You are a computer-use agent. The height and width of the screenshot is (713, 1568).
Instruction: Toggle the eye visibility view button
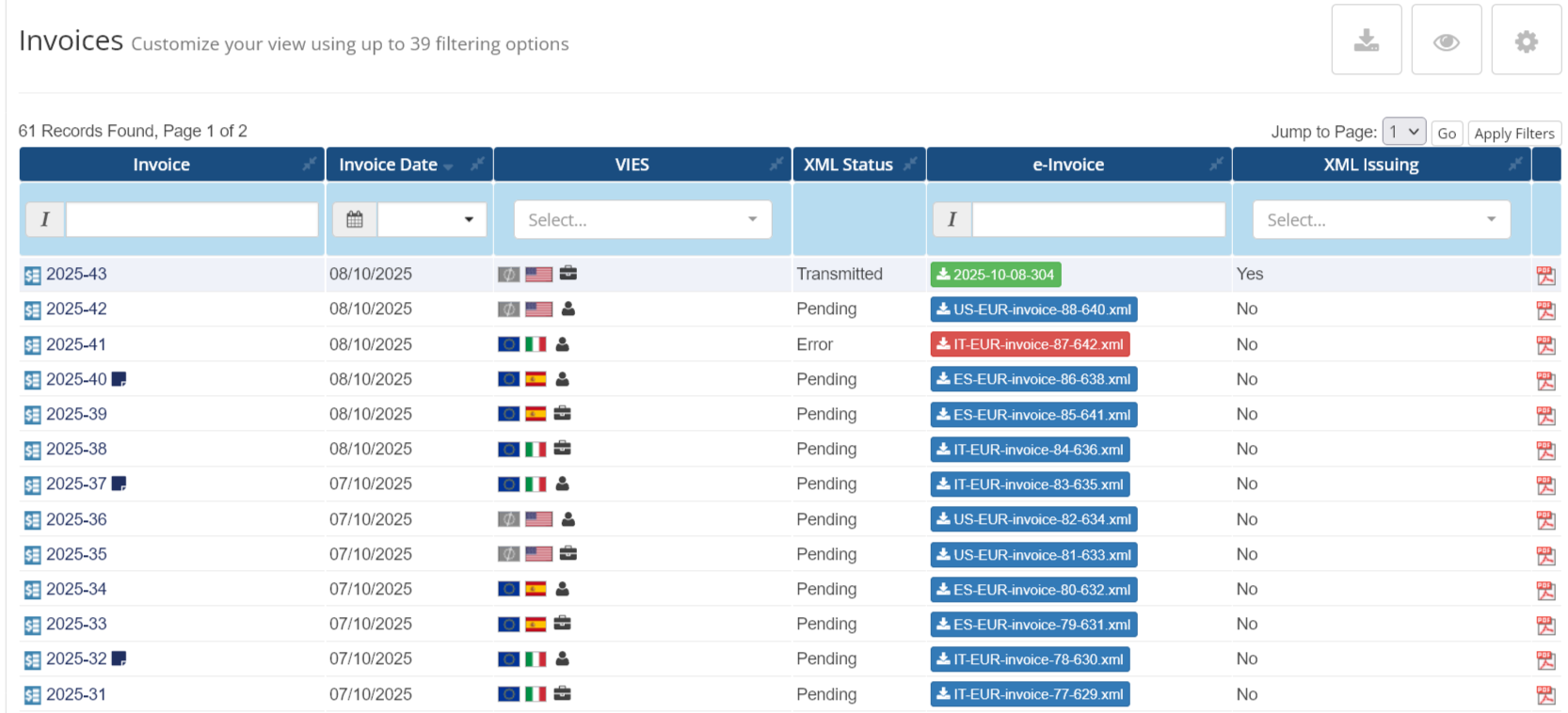[x=1446, y=40]
